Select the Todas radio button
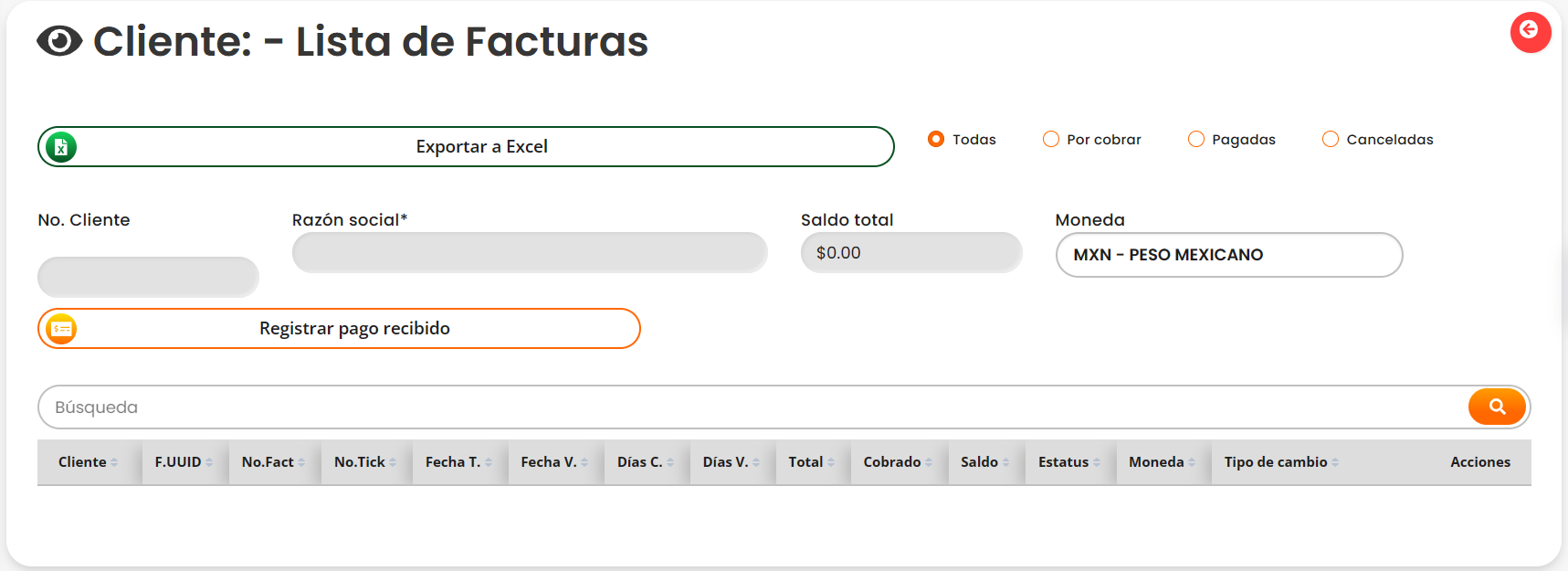The height and width of the screenshot is (571, 1568). pyautogui.click(x=936, y=139)
